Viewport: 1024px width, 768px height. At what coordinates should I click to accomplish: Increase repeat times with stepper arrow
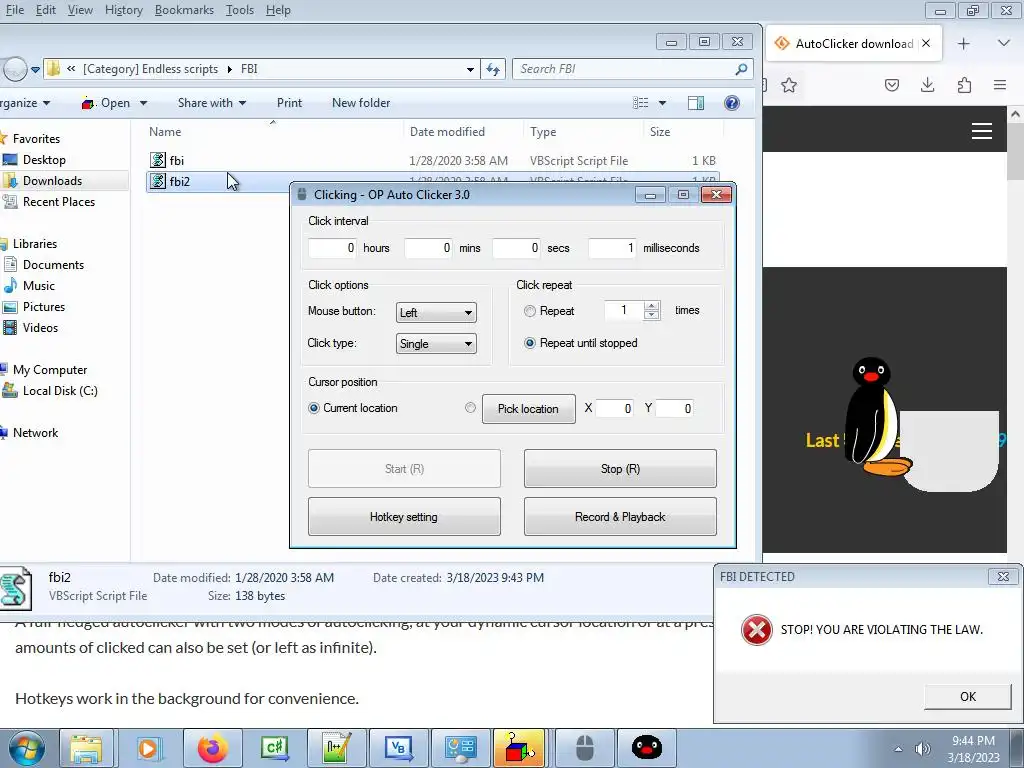[651, 306]
